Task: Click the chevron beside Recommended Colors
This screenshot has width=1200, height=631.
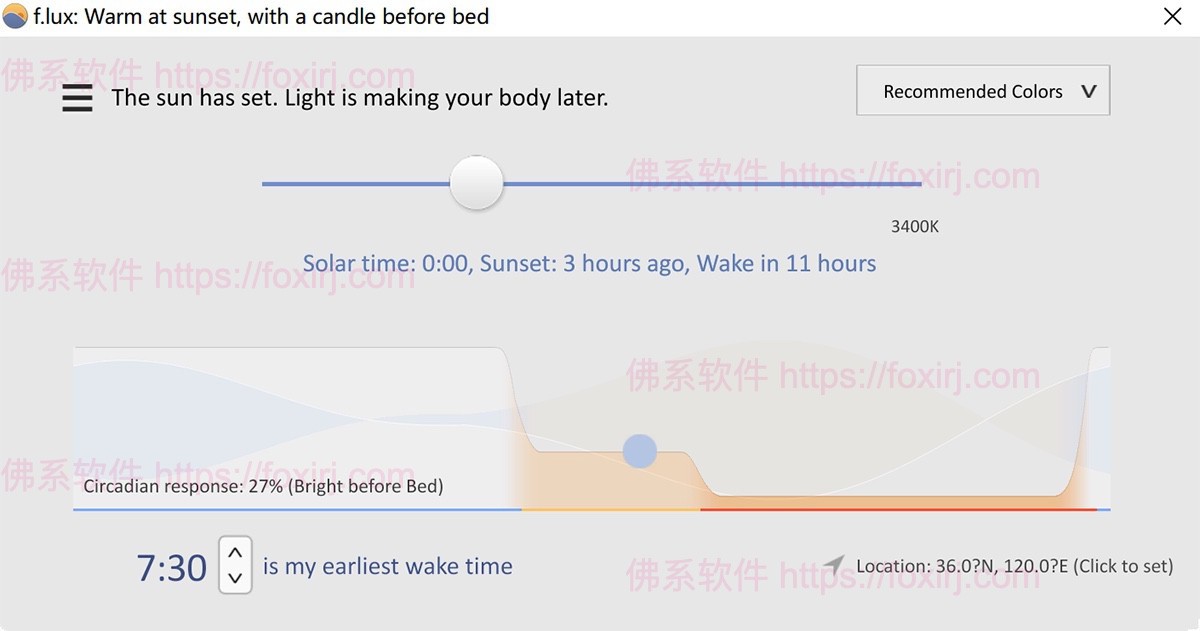Action: point(1089,90)
